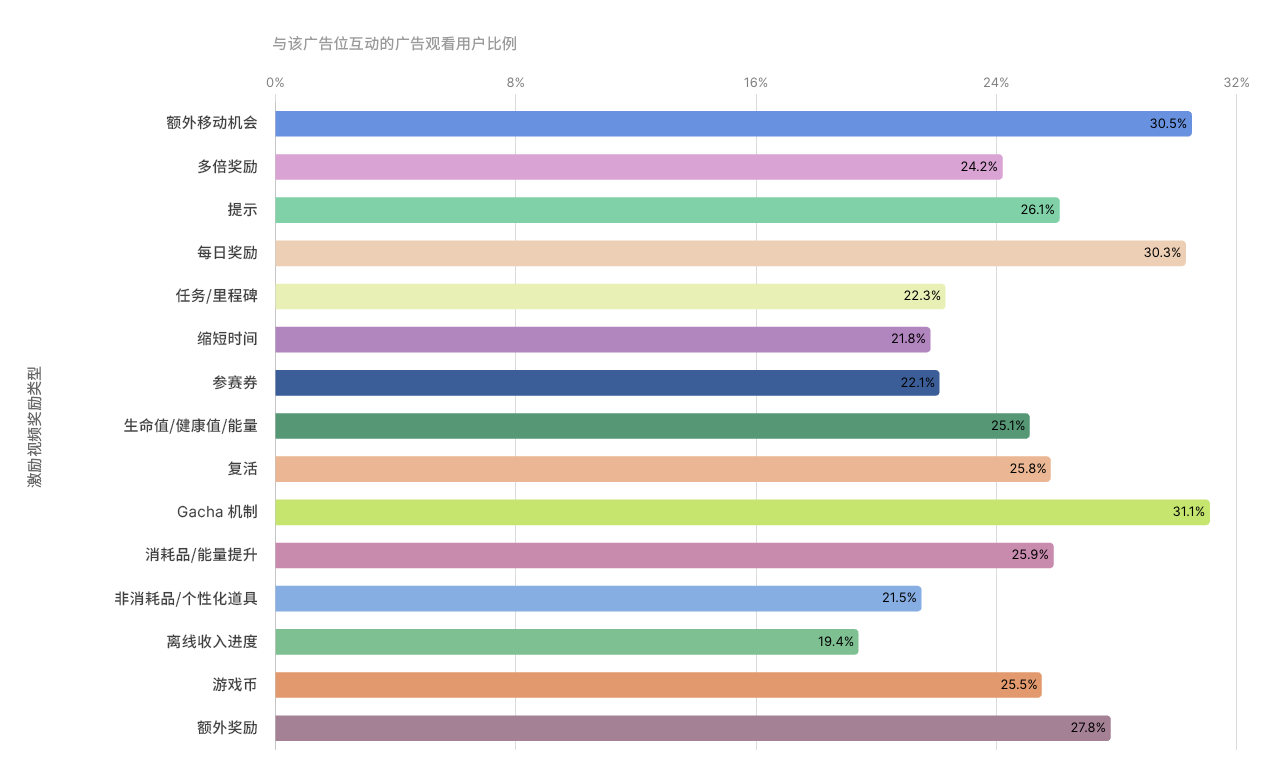Select the 复活 bar at 25.8%

point(662,469)
